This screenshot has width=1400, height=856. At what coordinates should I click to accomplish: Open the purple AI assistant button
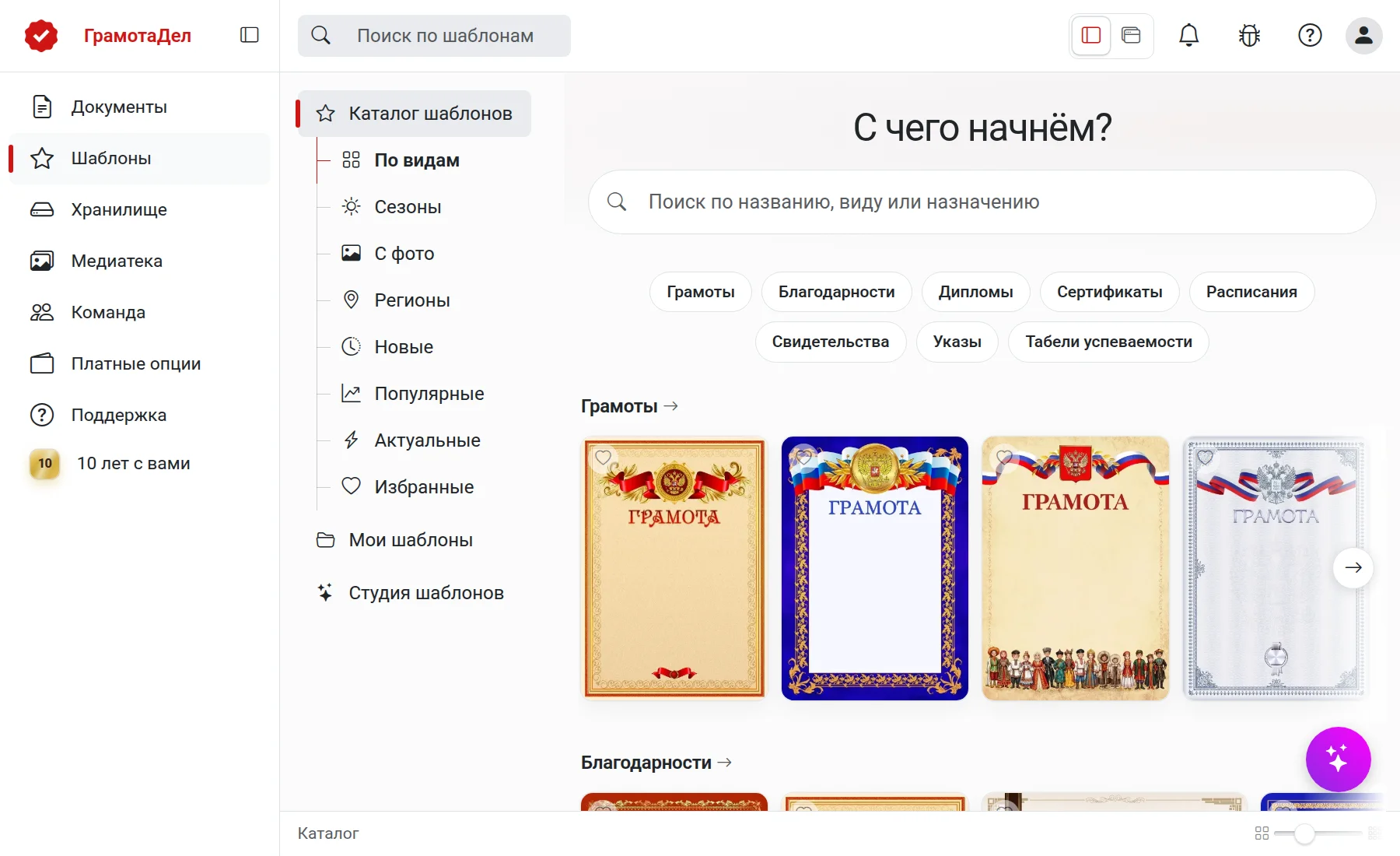[x=1338, y=759]
